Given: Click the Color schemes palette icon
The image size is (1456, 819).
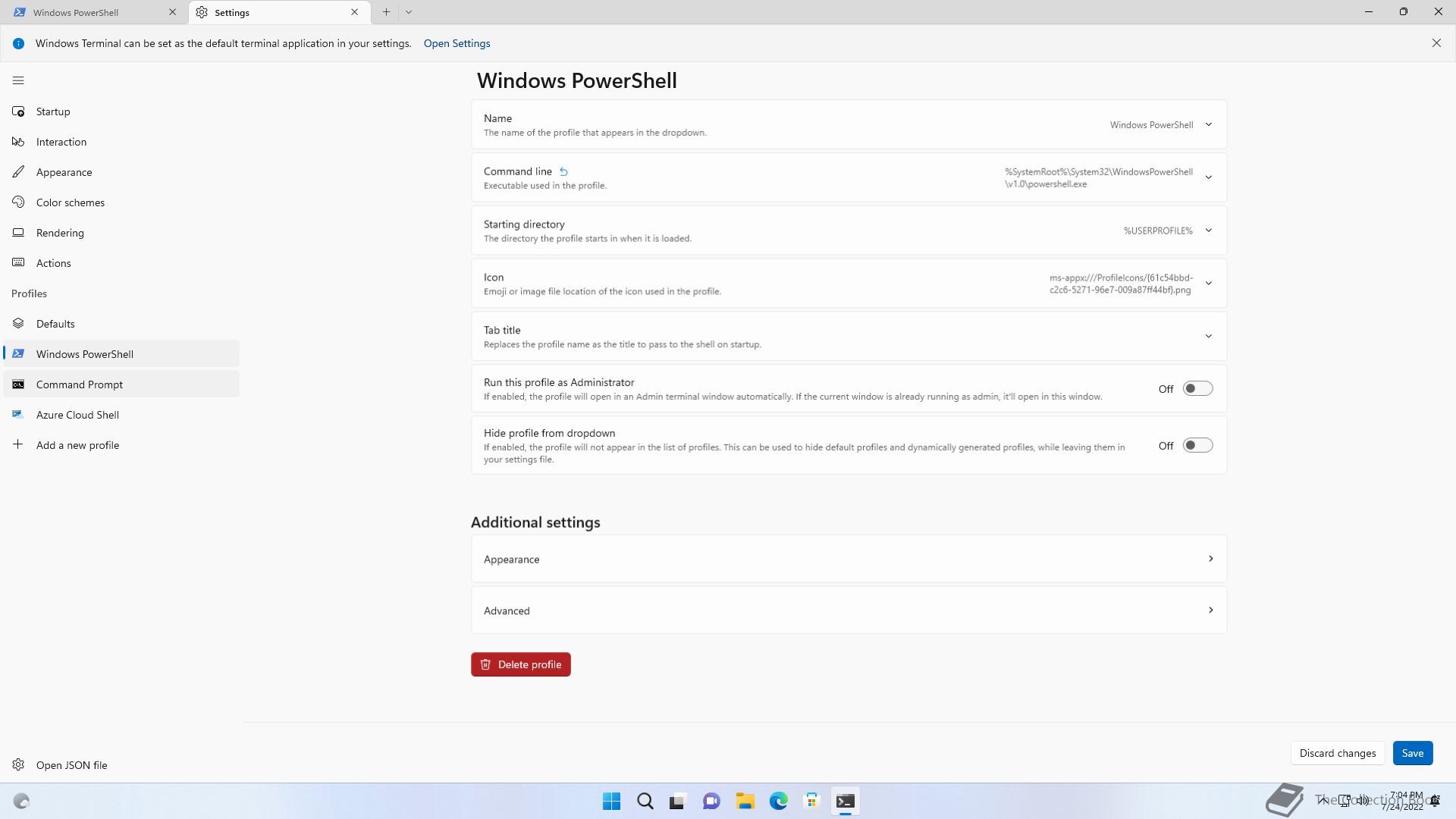Looking at the screenshot, I should [x=18, y=202].
